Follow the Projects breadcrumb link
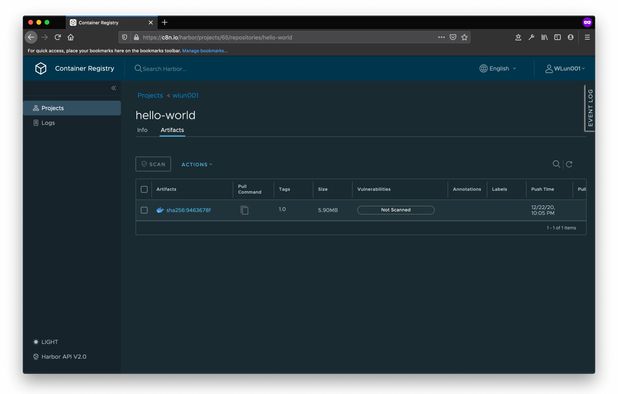 pyautogui.click(x=150, y=95)
